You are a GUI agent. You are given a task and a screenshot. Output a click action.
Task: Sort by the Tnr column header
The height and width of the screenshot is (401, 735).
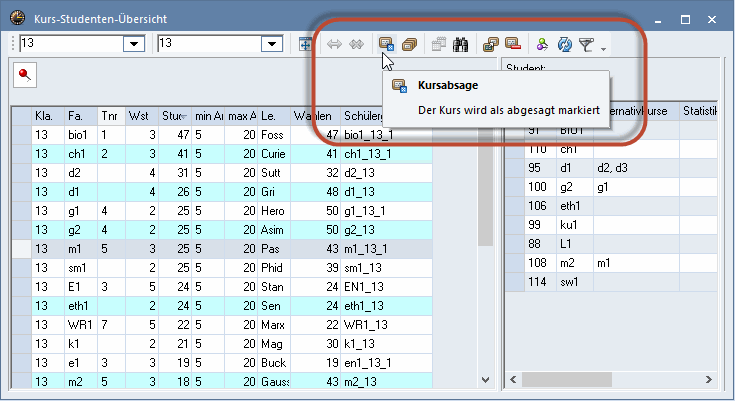111,116
